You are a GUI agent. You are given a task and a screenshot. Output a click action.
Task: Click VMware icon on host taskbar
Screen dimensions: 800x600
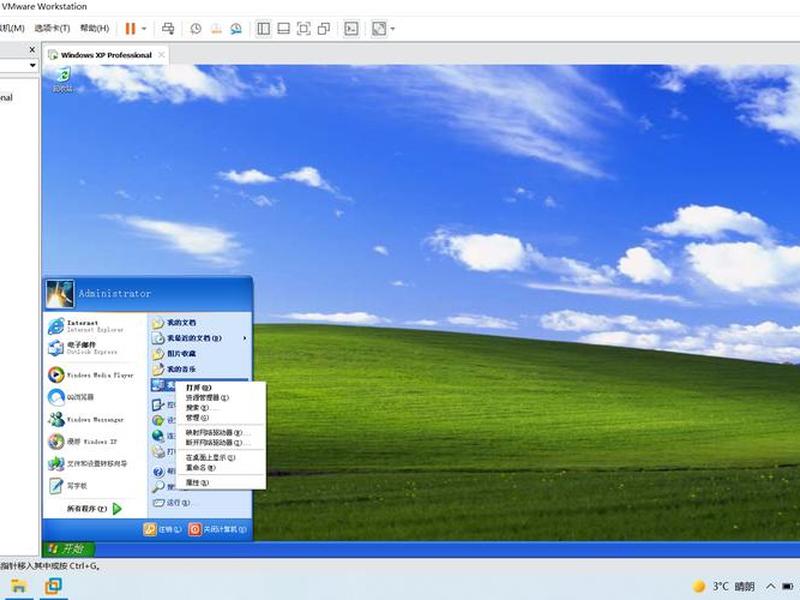point(53,586)
